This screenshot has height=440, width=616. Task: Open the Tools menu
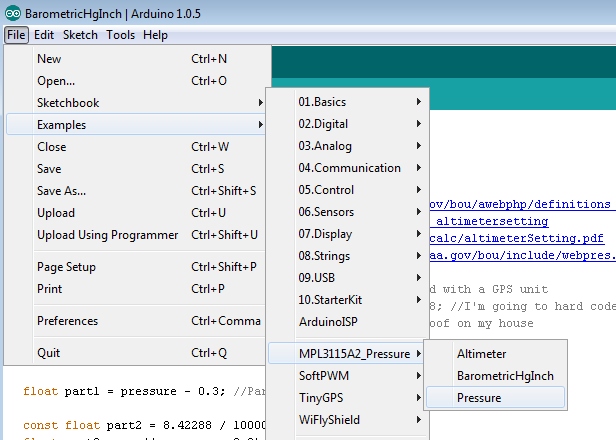(120, 35)
